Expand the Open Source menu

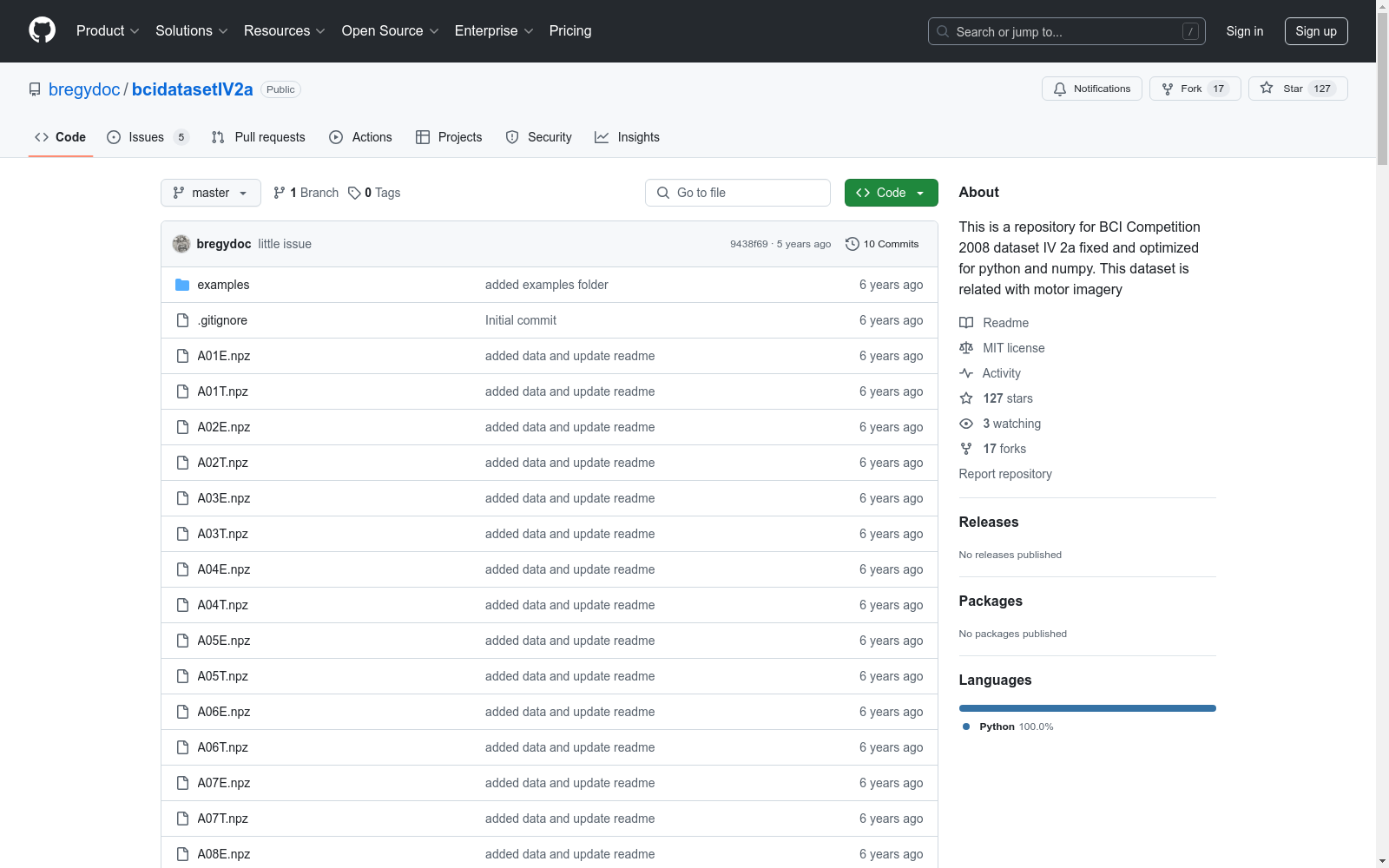click(x=391, y=30)
